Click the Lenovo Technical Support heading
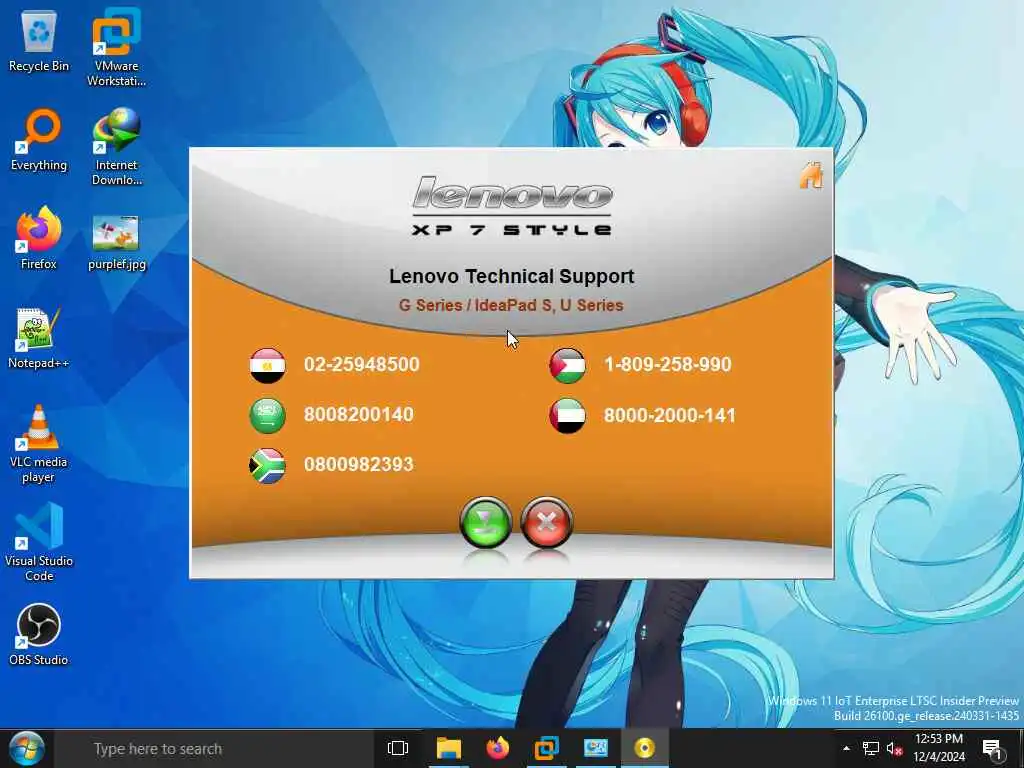Screen dimensions: 1024x768 point(512,276)
